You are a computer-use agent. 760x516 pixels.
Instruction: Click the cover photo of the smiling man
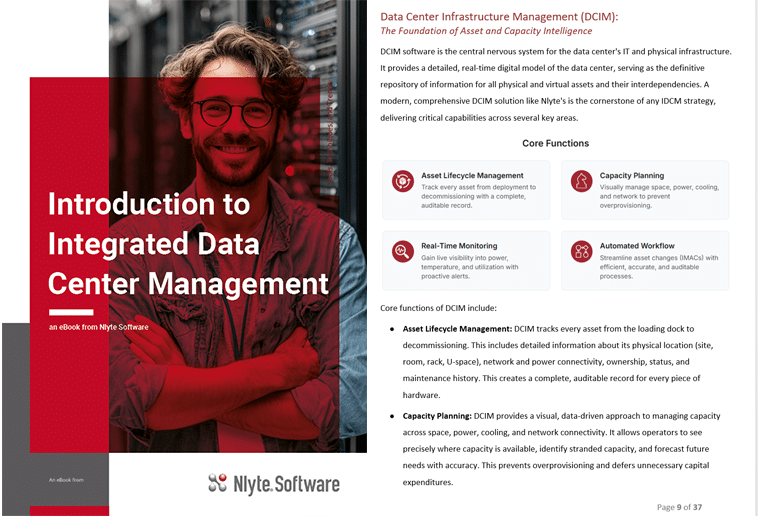click(x=238, y=226)
